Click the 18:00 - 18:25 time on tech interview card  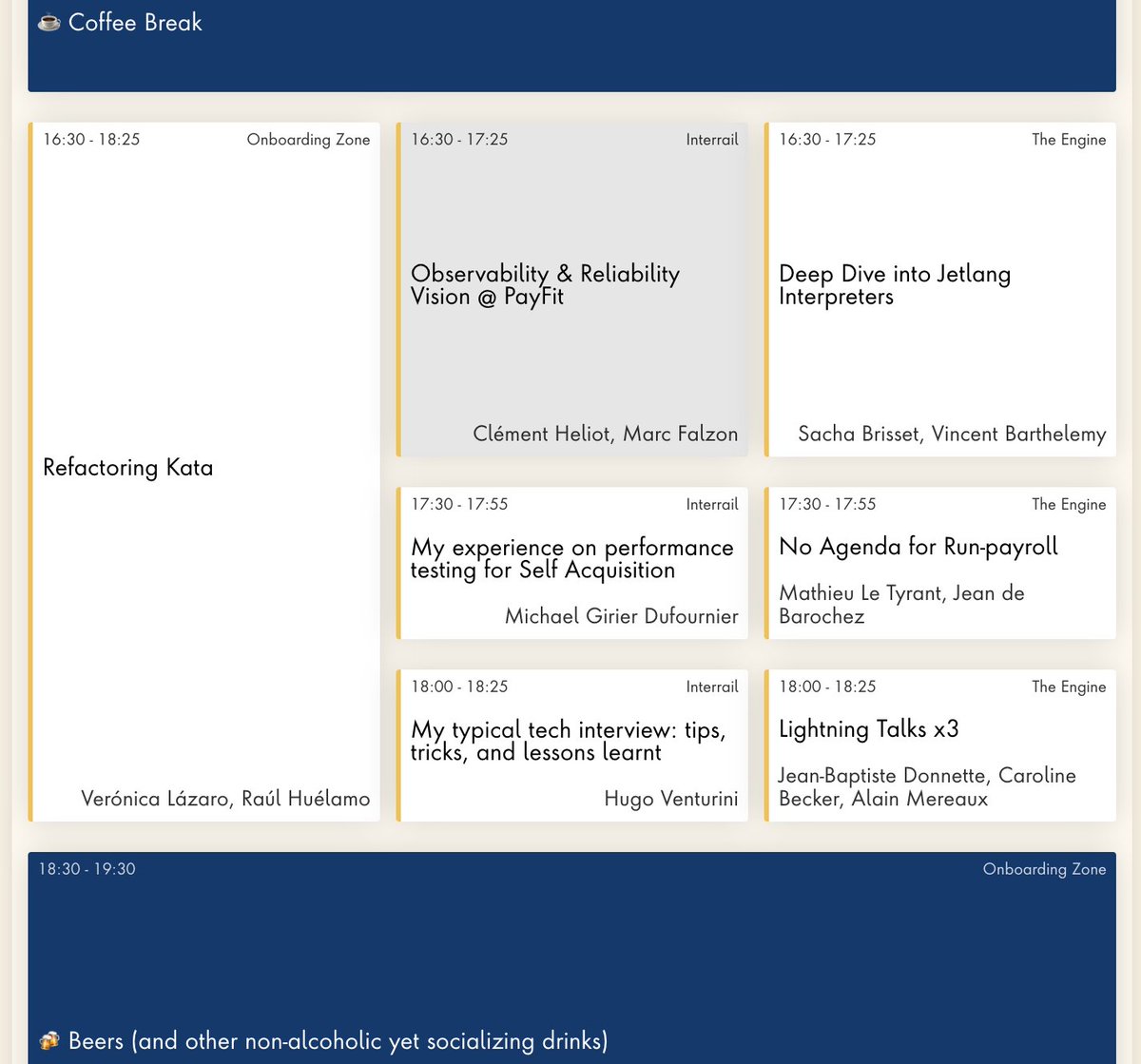click(459, 687)
